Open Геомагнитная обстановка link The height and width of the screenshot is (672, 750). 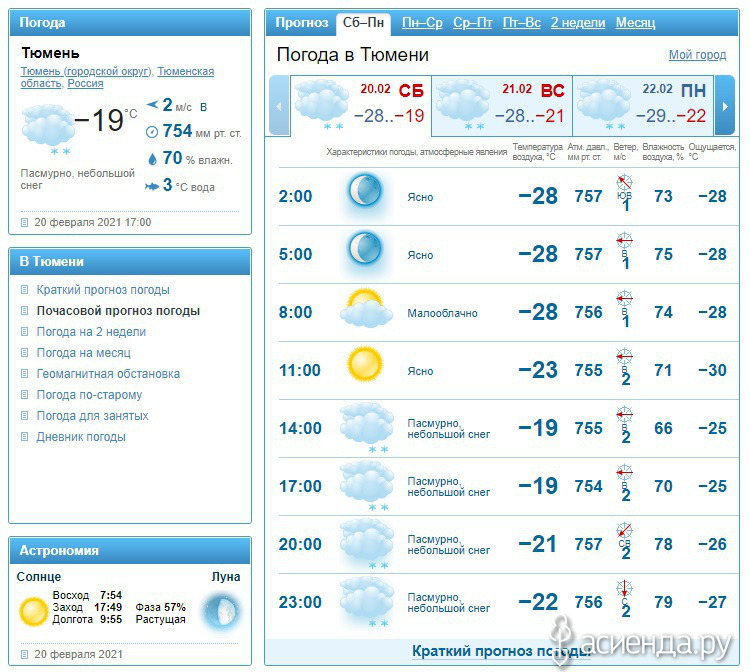pos(108,374)
